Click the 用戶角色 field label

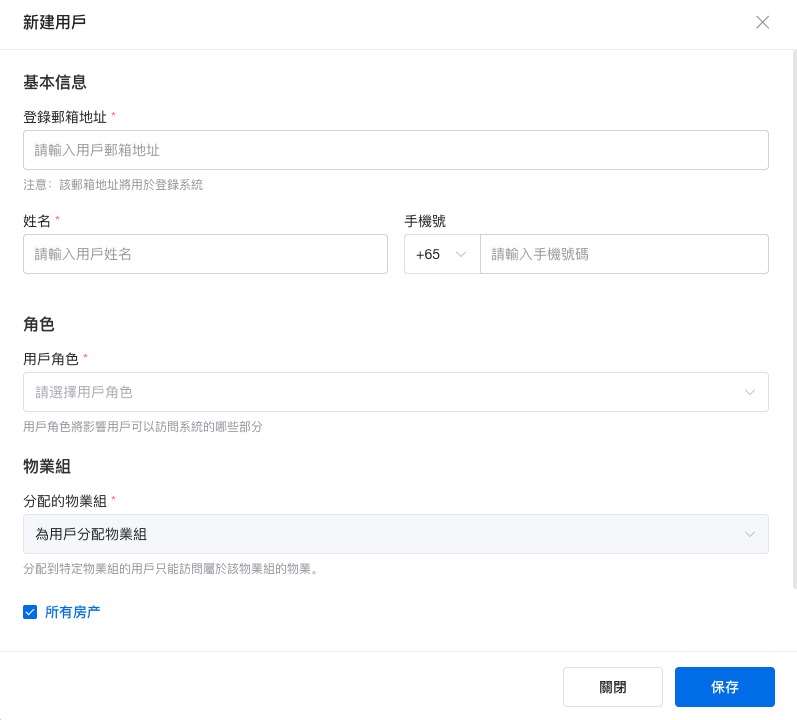(50, 359)
